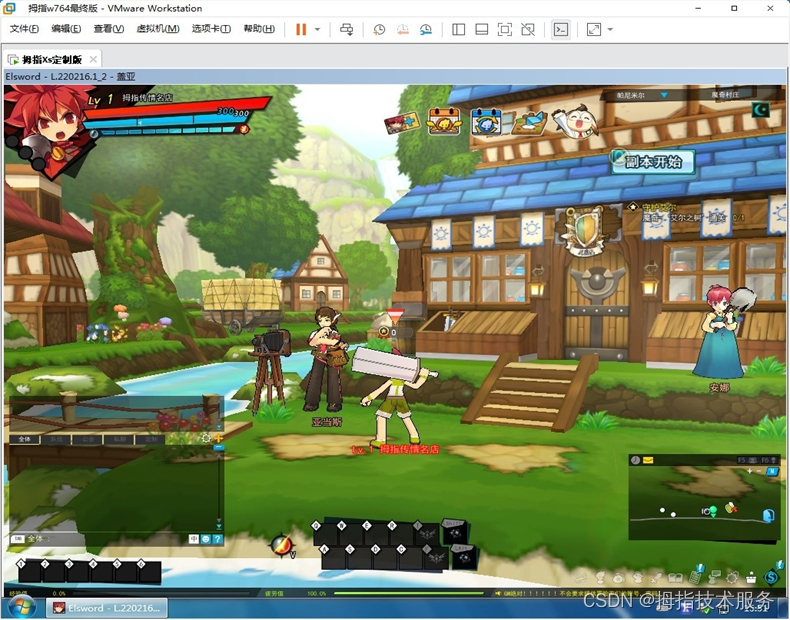
Task: Revert the VM to its previous snapshot
Action: (x=403, y=29)
